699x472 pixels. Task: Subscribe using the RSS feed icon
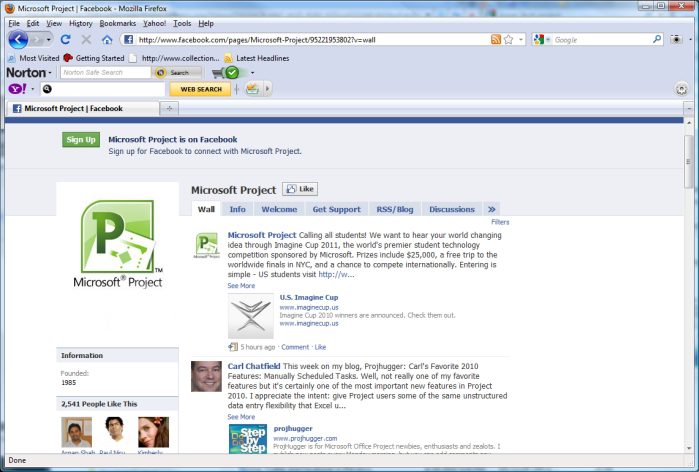pos(495,39)
